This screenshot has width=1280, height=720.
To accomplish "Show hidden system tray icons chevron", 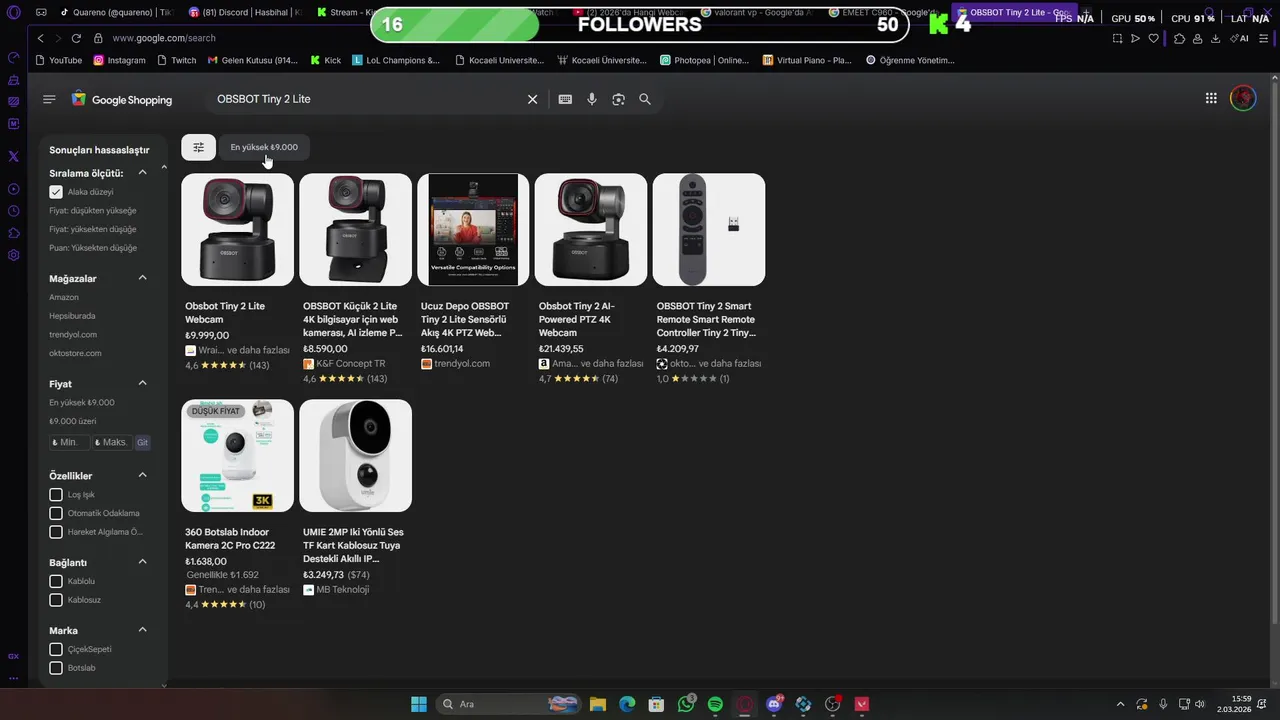I will (x=1120, y=704).
